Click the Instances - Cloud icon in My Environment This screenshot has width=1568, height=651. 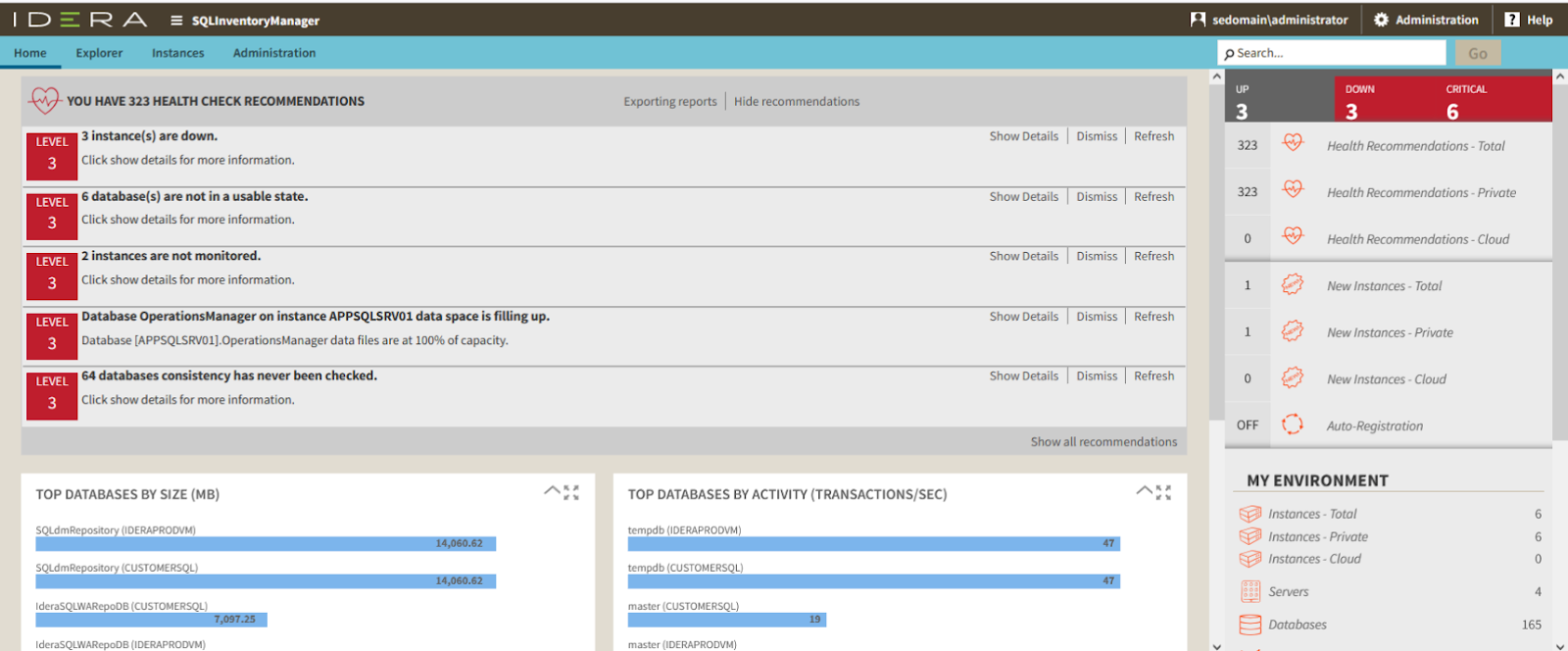click(1250, 559)
